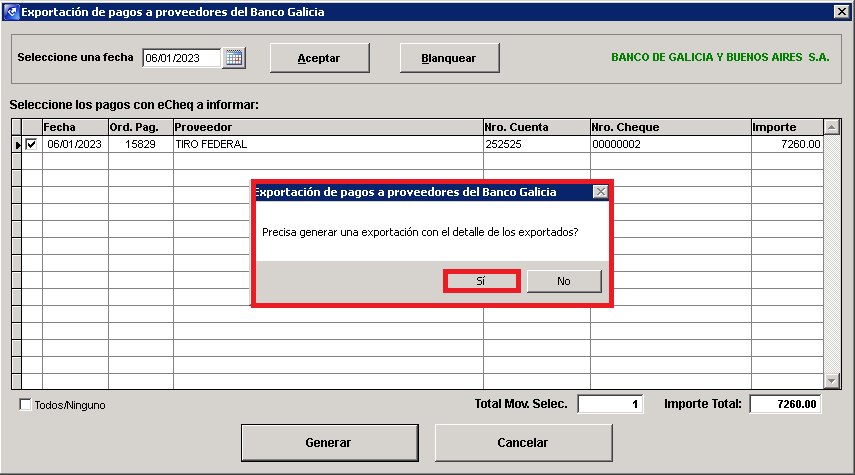Select the TIRO FEDERAL provider cell
The image size is (855, 475).
(328, 144)
